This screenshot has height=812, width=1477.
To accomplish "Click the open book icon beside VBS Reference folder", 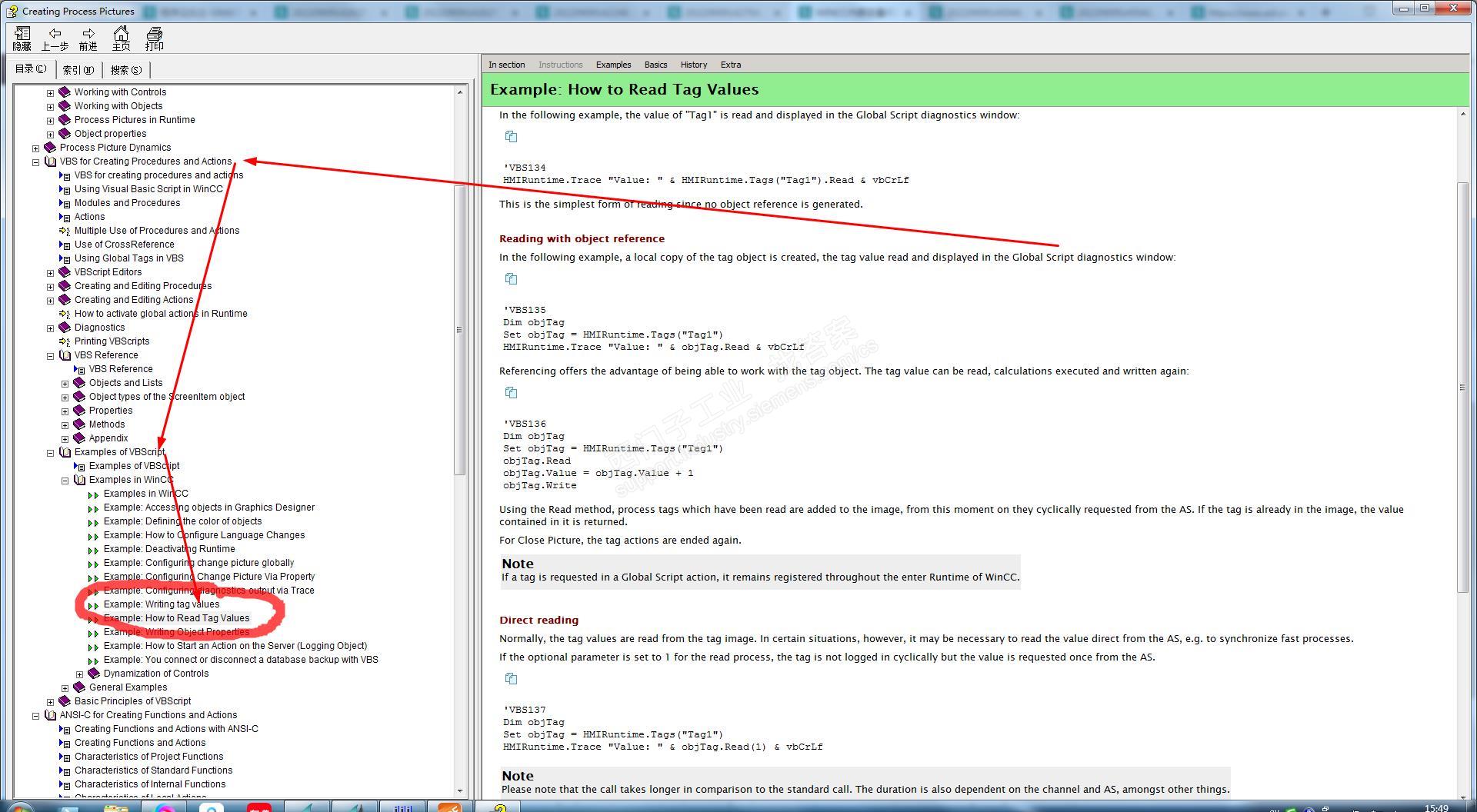I will pos(65,355).
